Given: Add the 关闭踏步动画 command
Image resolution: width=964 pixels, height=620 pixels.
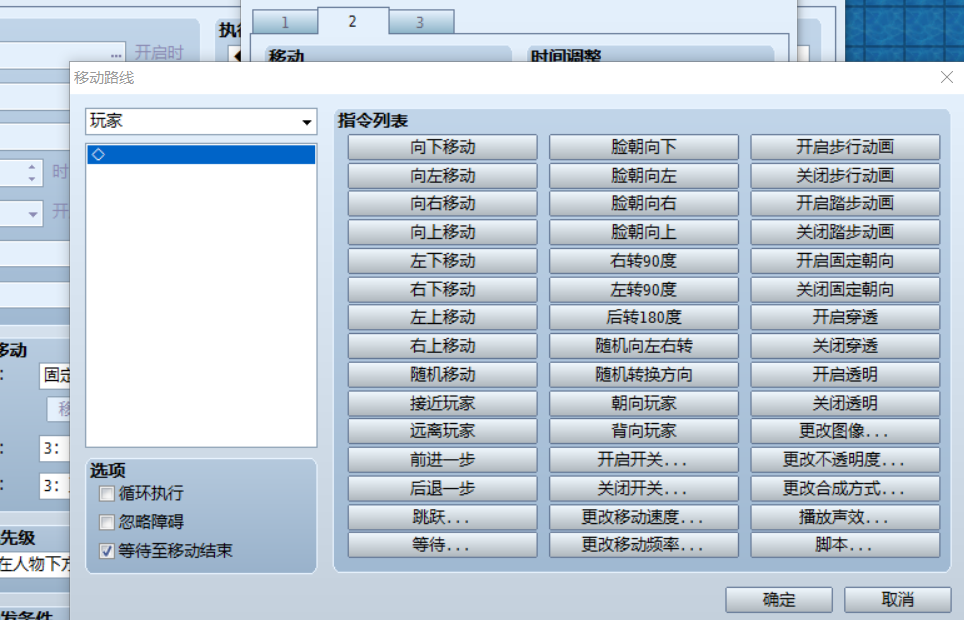Looking at the screenshot, I should [x=845, y=232].
